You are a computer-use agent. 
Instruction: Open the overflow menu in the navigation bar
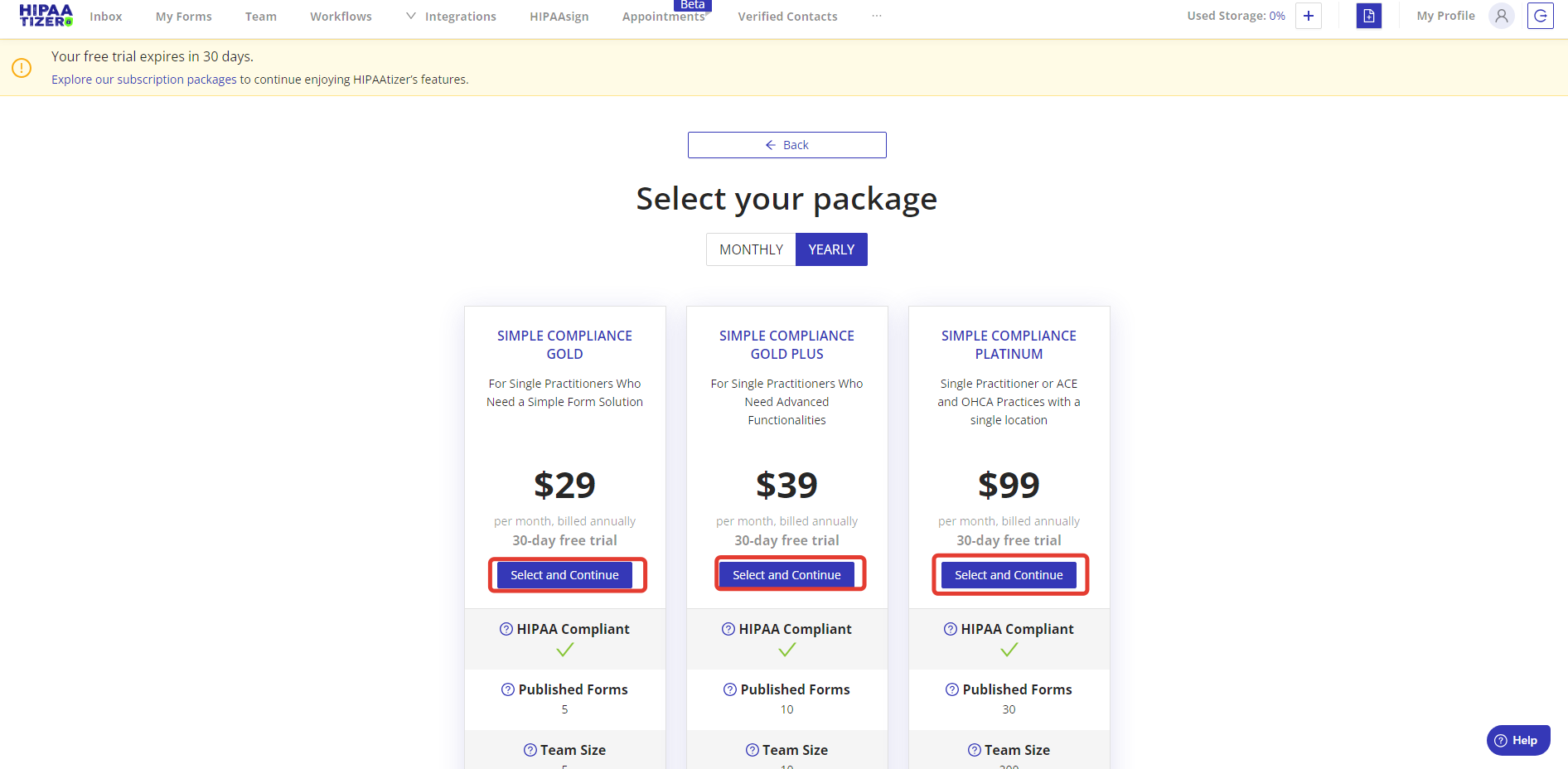[x=877, y=16]
